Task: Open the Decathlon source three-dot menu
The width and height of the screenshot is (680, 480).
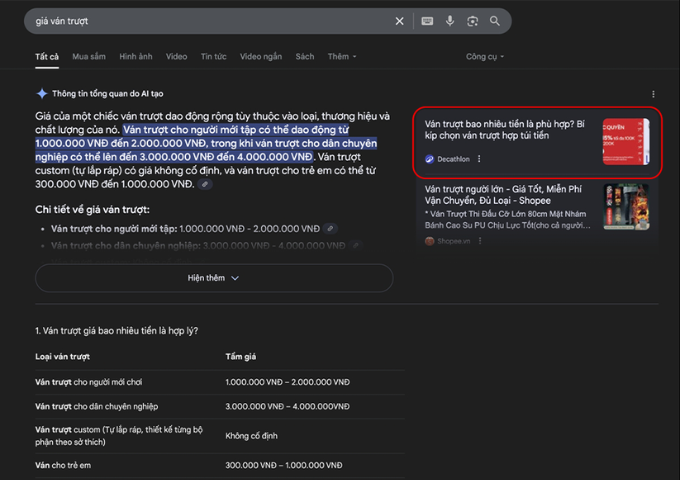Action: [x=479, y=159]
